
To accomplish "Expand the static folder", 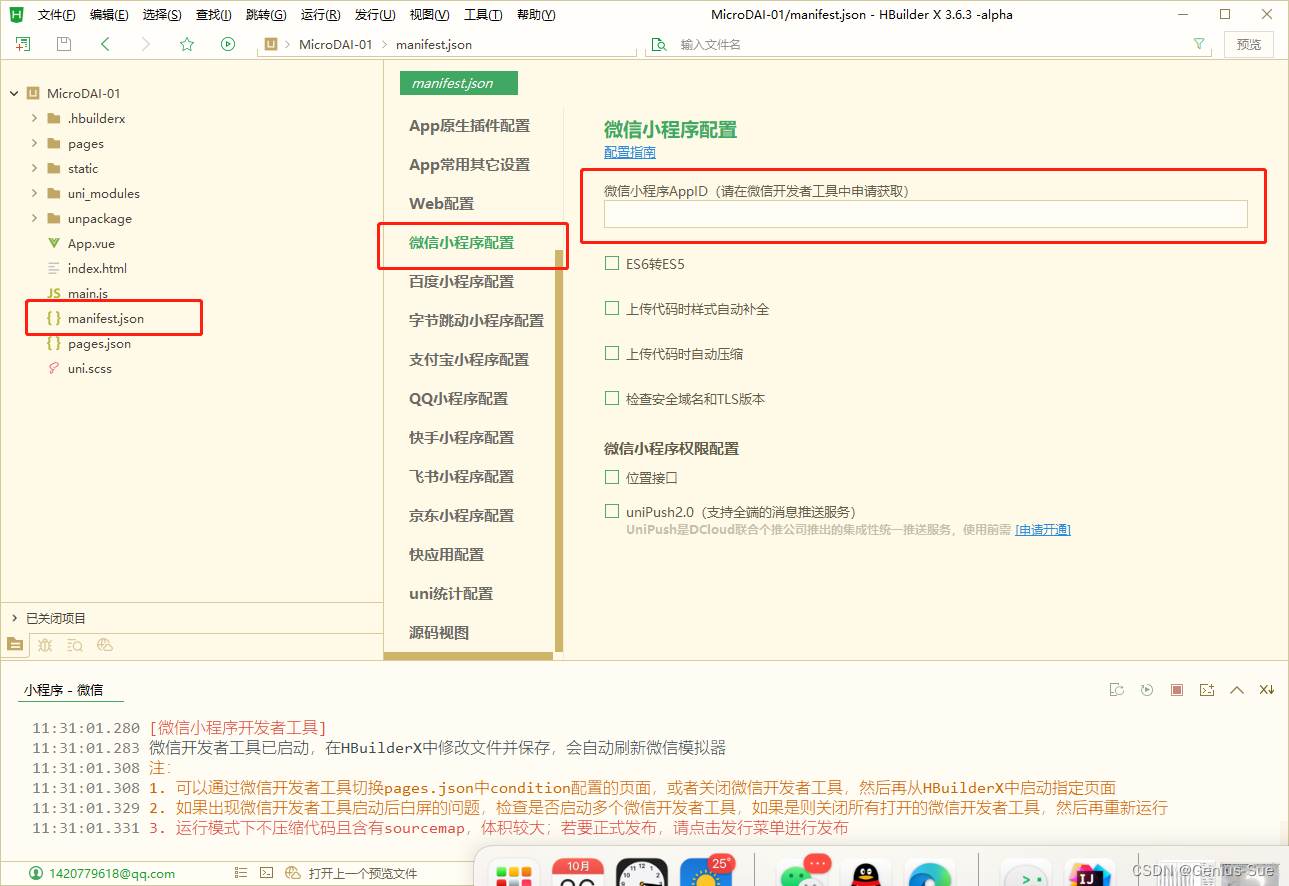I will [x=34, y=168].
